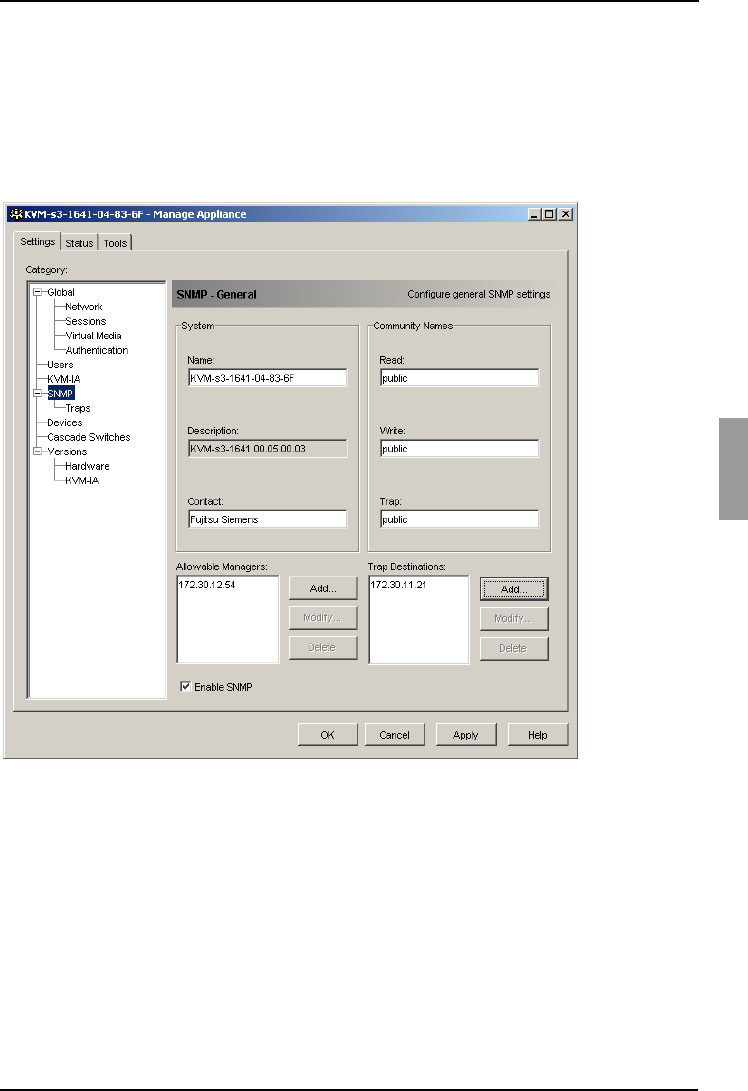This screenshot has width=748, height=1091.
Task: Switch to the Tools tab
Action: tap(116, 243)
